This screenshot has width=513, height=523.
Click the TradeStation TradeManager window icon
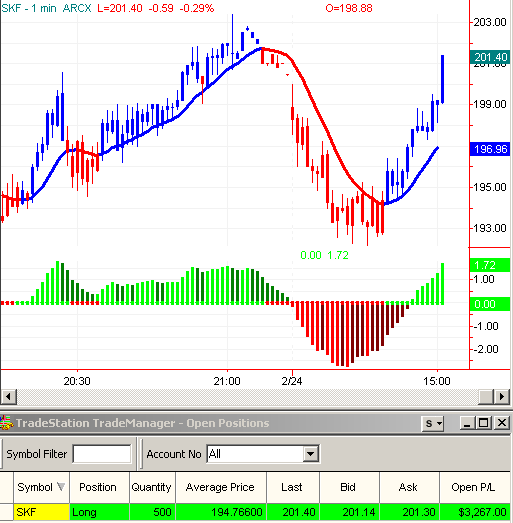click(x=6, y=423)
